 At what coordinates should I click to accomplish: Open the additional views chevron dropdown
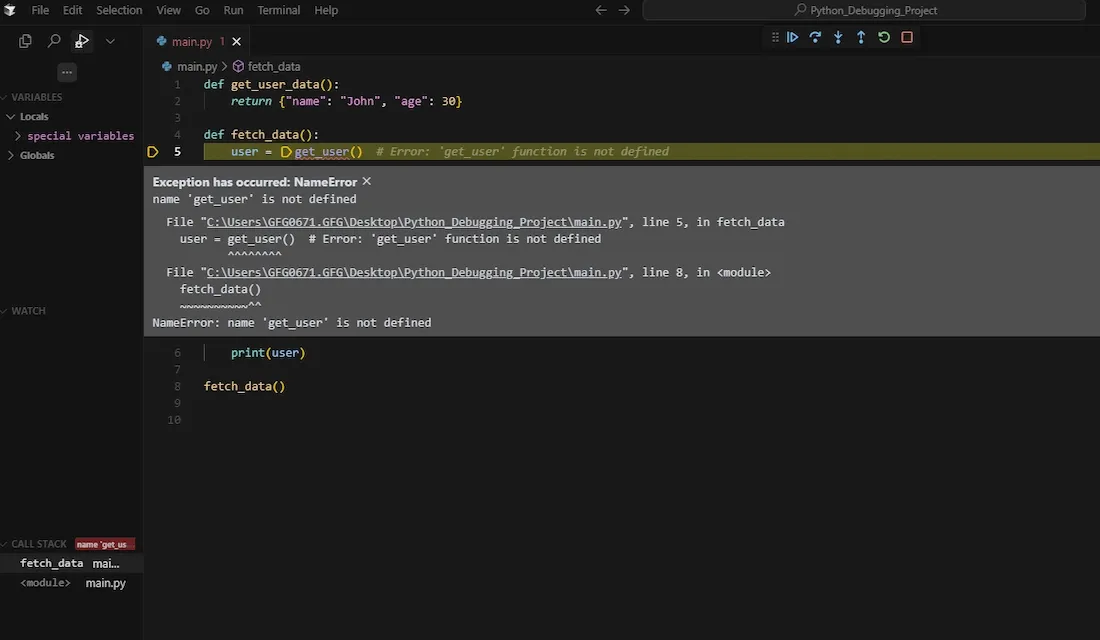(x=110, y=41)
